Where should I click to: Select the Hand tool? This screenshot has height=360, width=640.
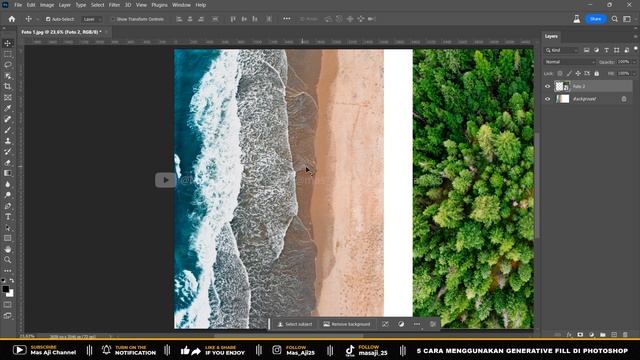click(8, 249)
